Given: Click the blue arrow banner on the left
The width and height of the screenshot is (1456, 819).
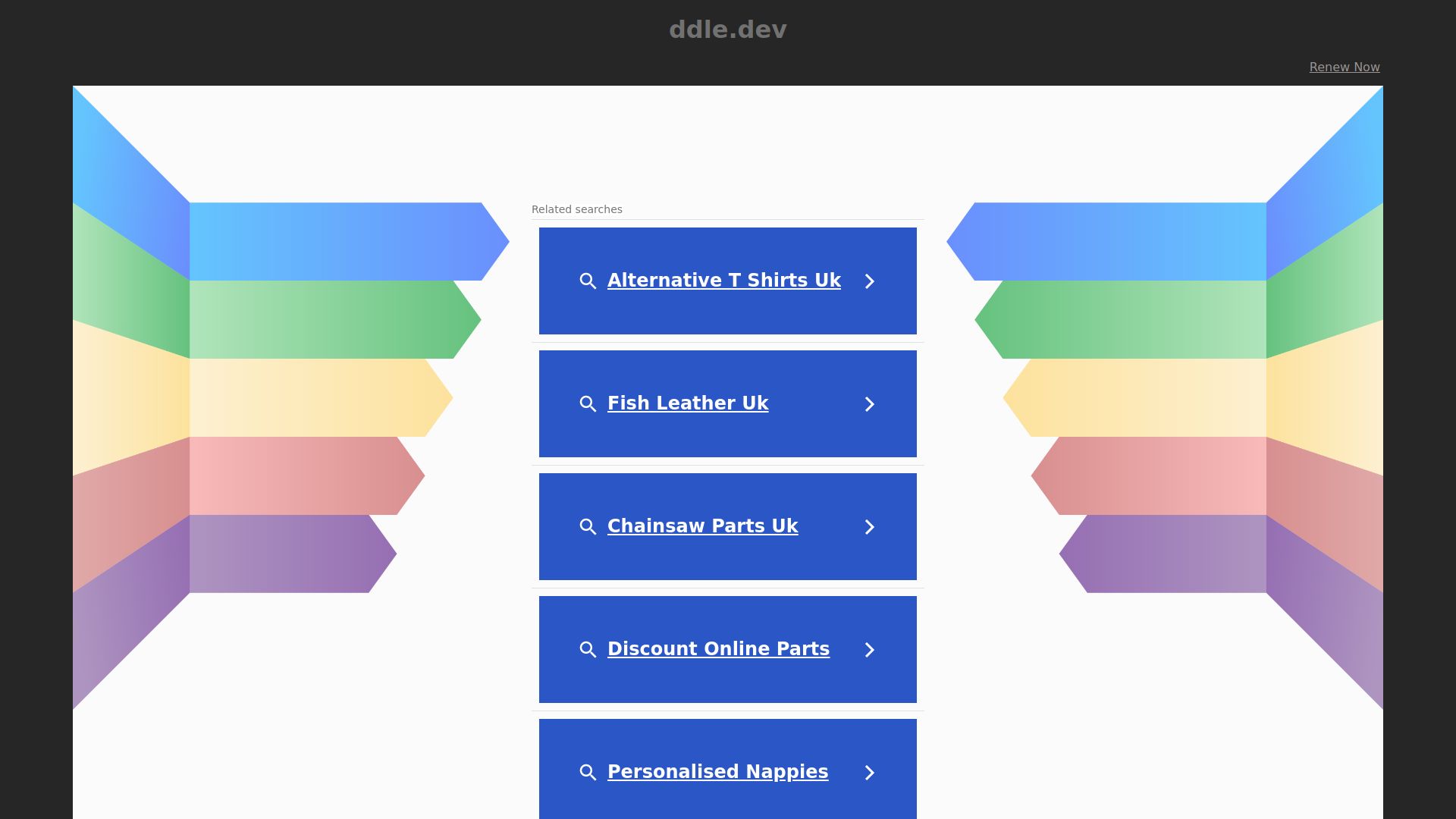Looking at the screenshot, I should pyautogui.click(x=341, y=242).
